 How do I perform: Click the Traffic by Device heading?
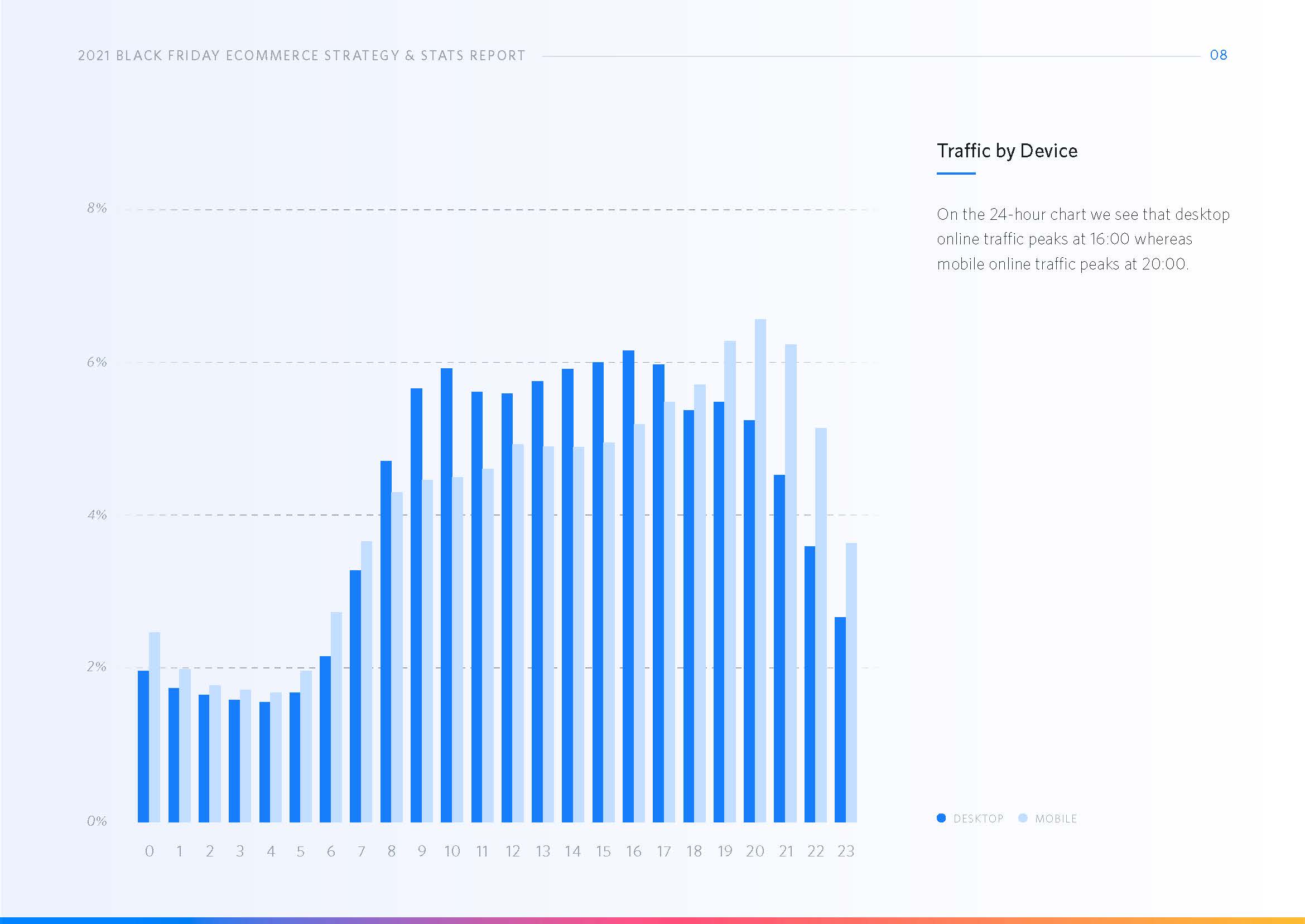[x=1007, y=151]
